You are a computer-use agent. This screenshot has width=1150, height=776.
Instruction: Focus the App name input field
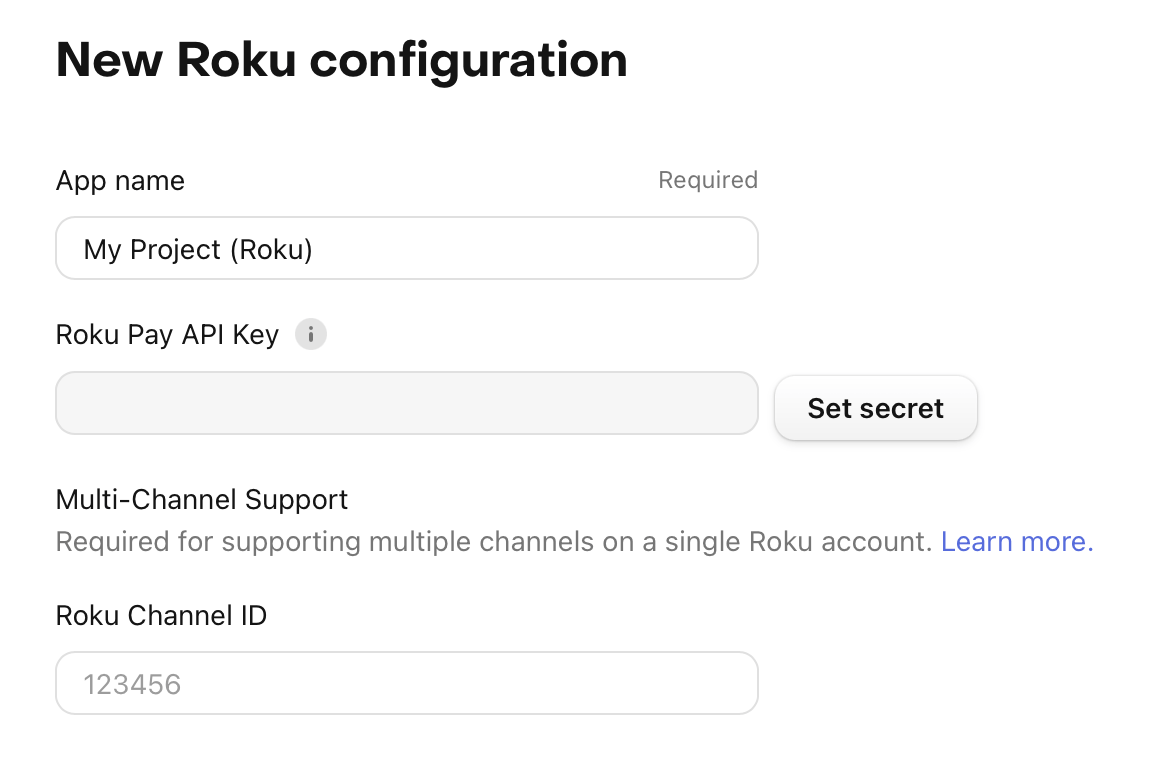click(x=406, y=248)
